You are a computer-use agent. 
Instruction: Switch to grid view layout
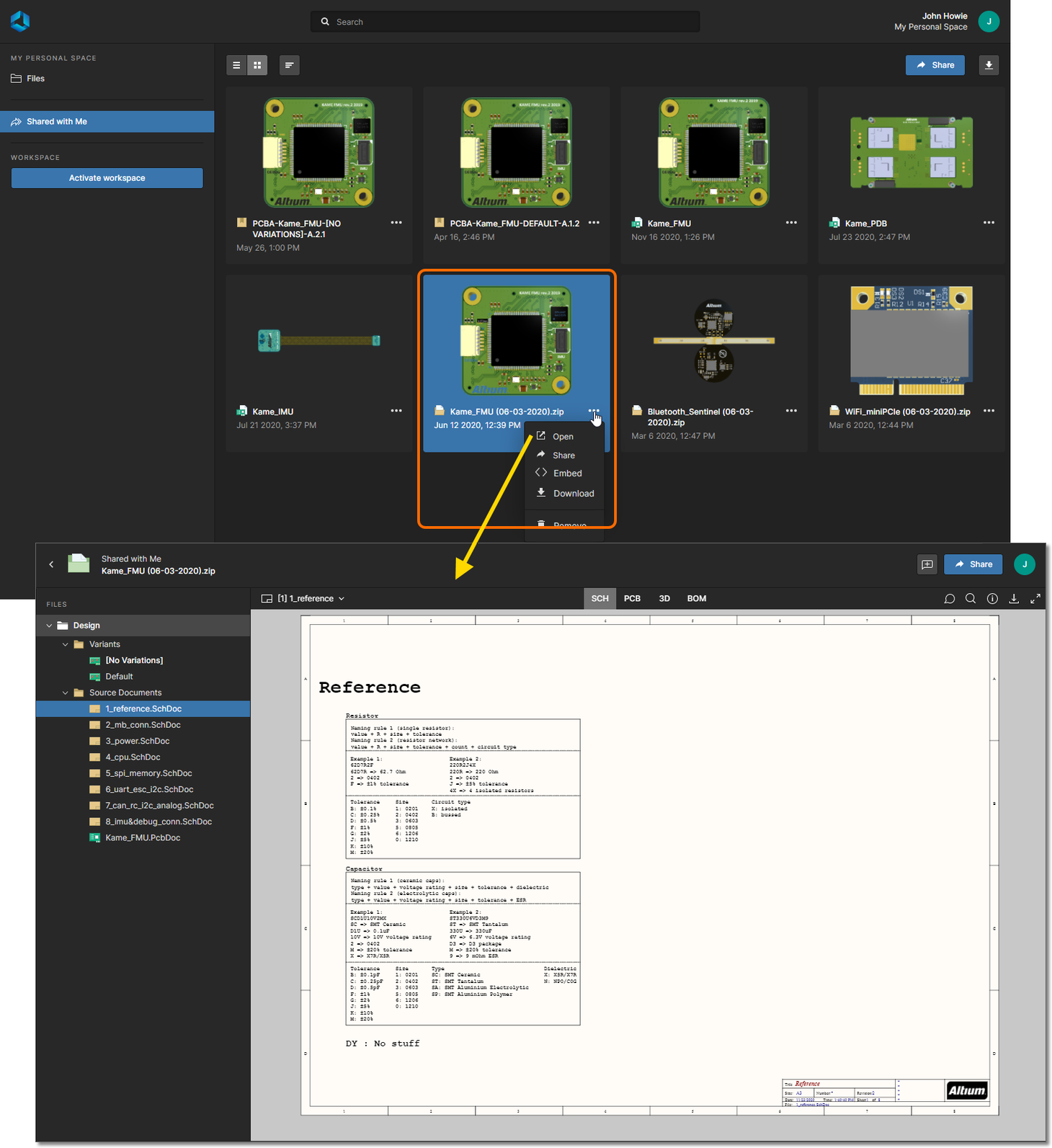pos(257,66)
